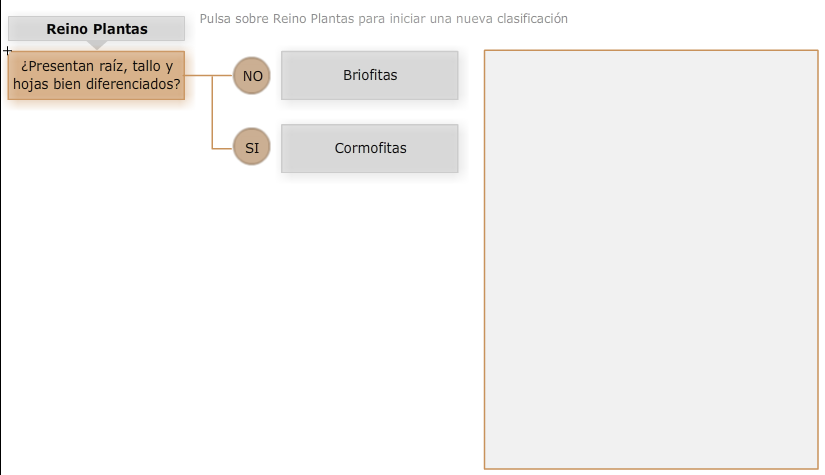Viewport: 825px width, 475px height.
Task: Open the Briofitas classification box
Action: pyautogui.click(x=369, y=75)
